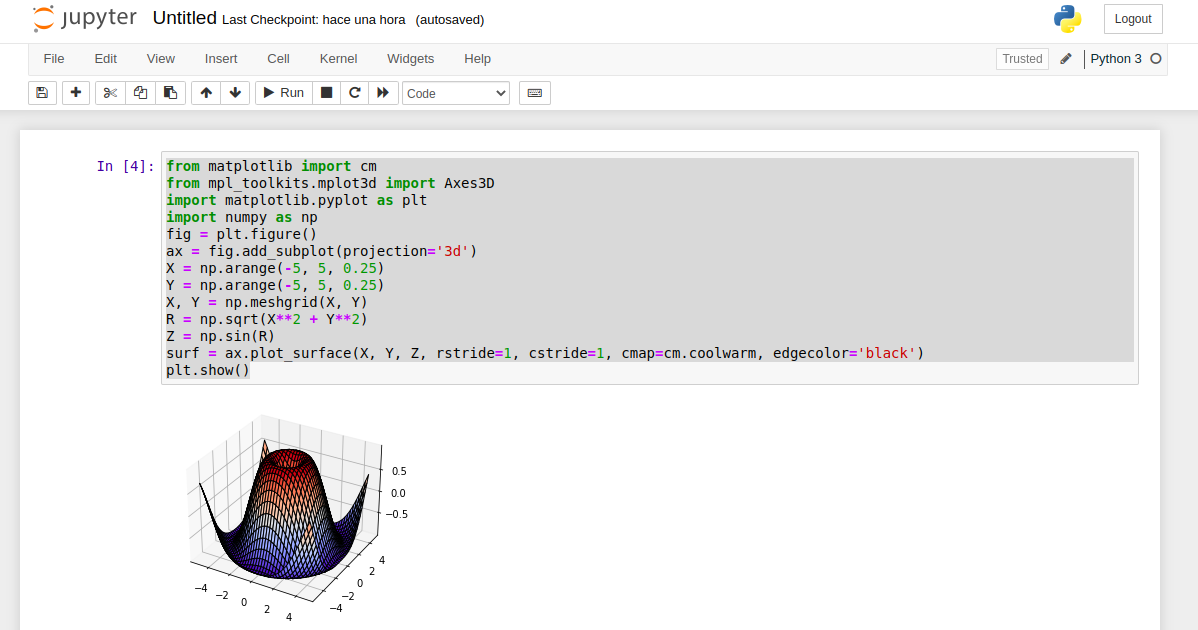Insert a cell below with the plus icon
Screen dimensions: 1198x630
pos(76,93)
